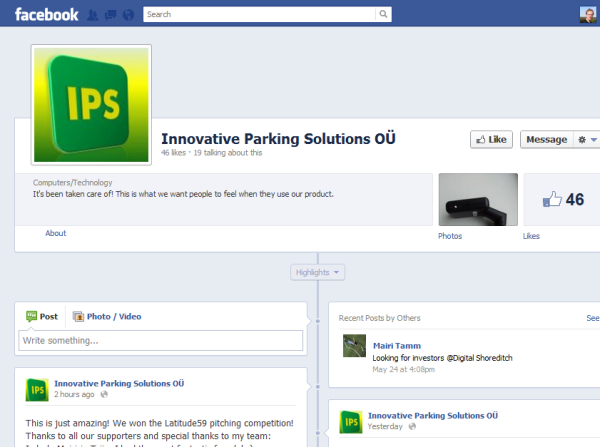Image resolution: width=600 pixels, height=447 pixels.
Task: Click the public globe icon beside 2 hours ago
Action: pos(104,394)
